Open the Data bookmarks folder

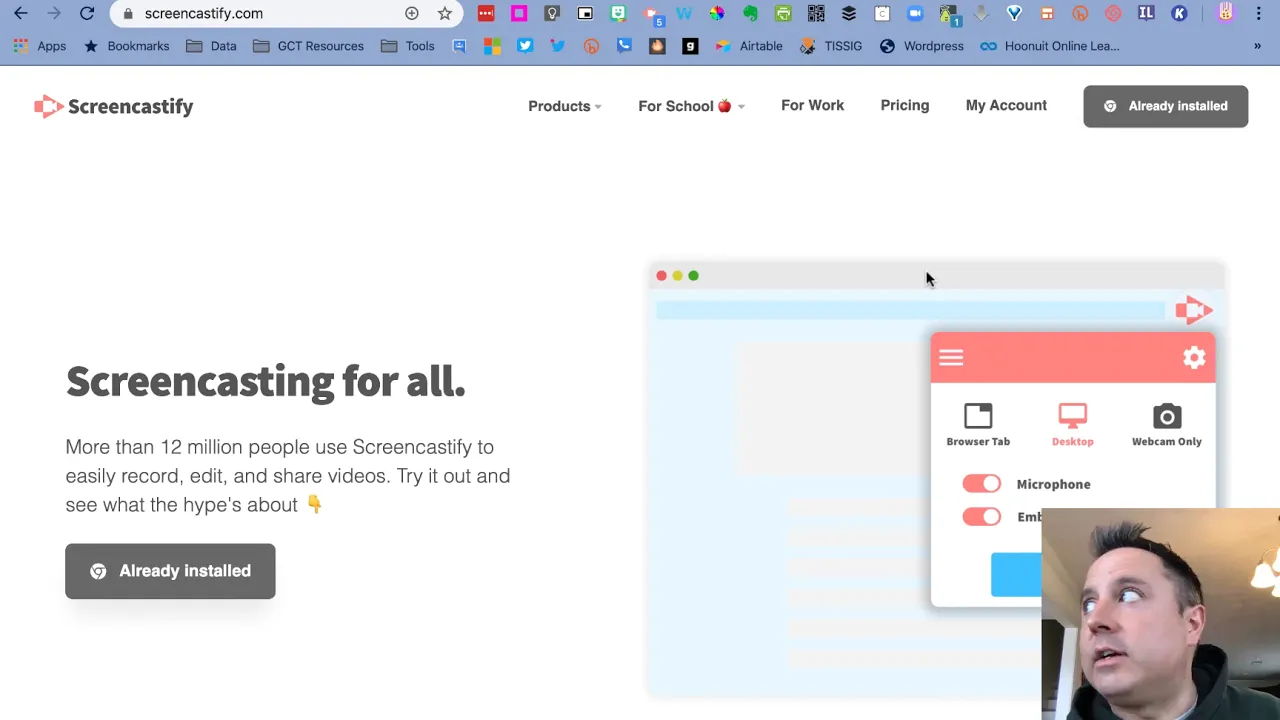pos(212,46)
